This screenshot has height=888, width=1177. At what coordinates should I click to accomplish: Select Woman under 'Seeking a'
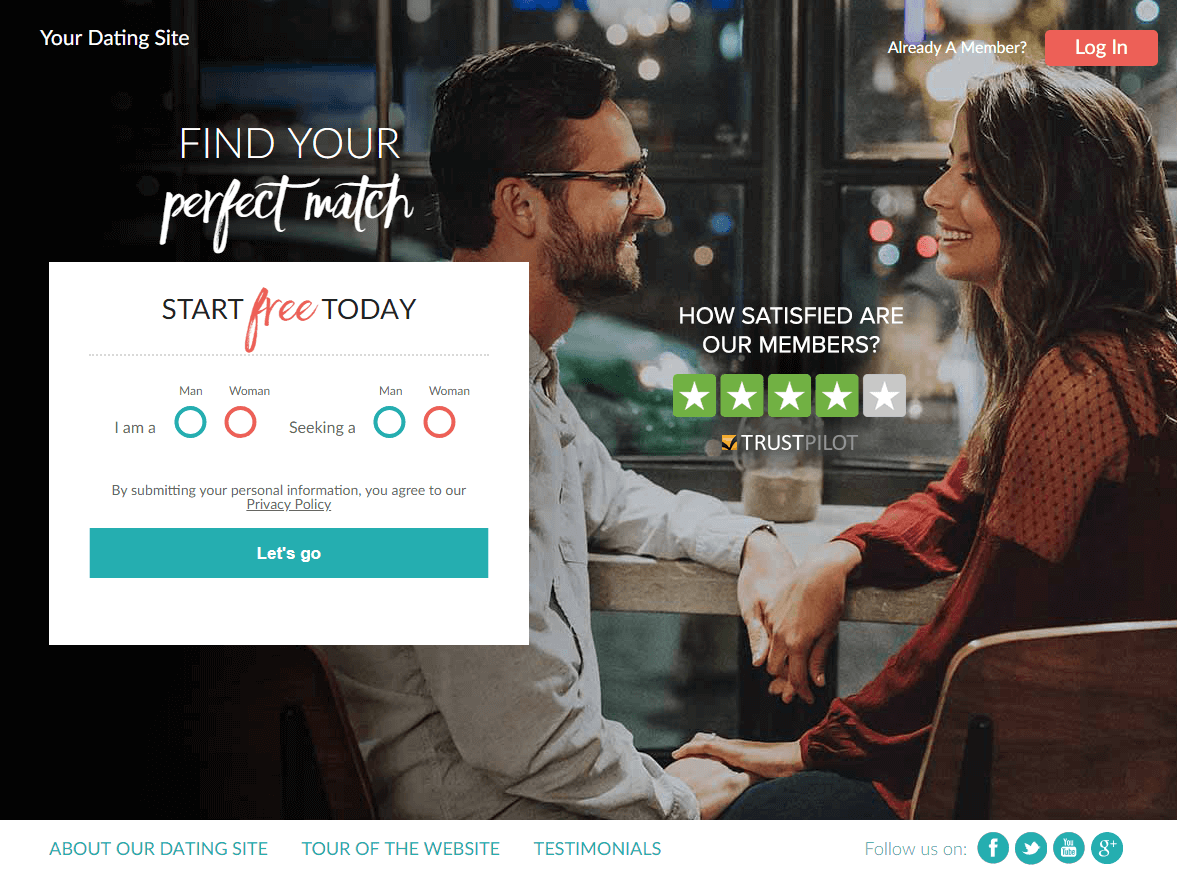[440, 422]
